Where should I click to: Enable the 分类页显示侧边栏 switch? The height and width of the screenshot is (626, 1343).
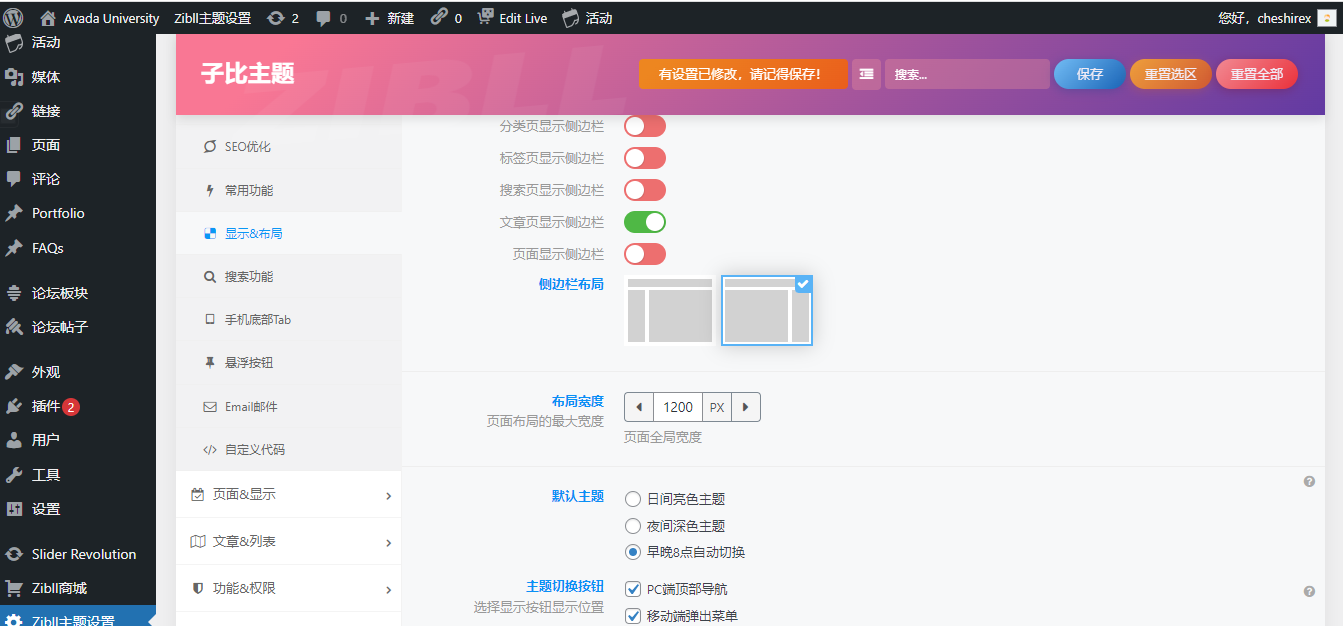644,126
